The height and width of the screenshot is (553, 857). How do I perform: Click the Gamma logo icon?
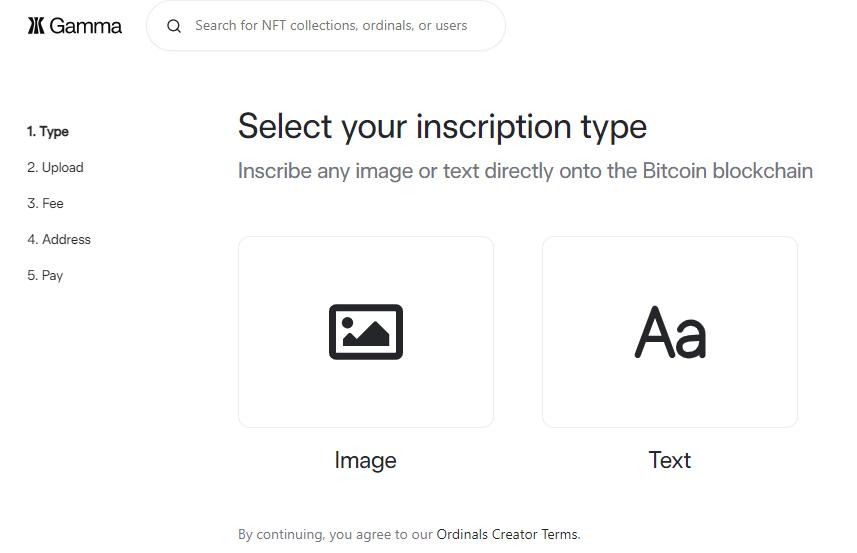[36, 26]
